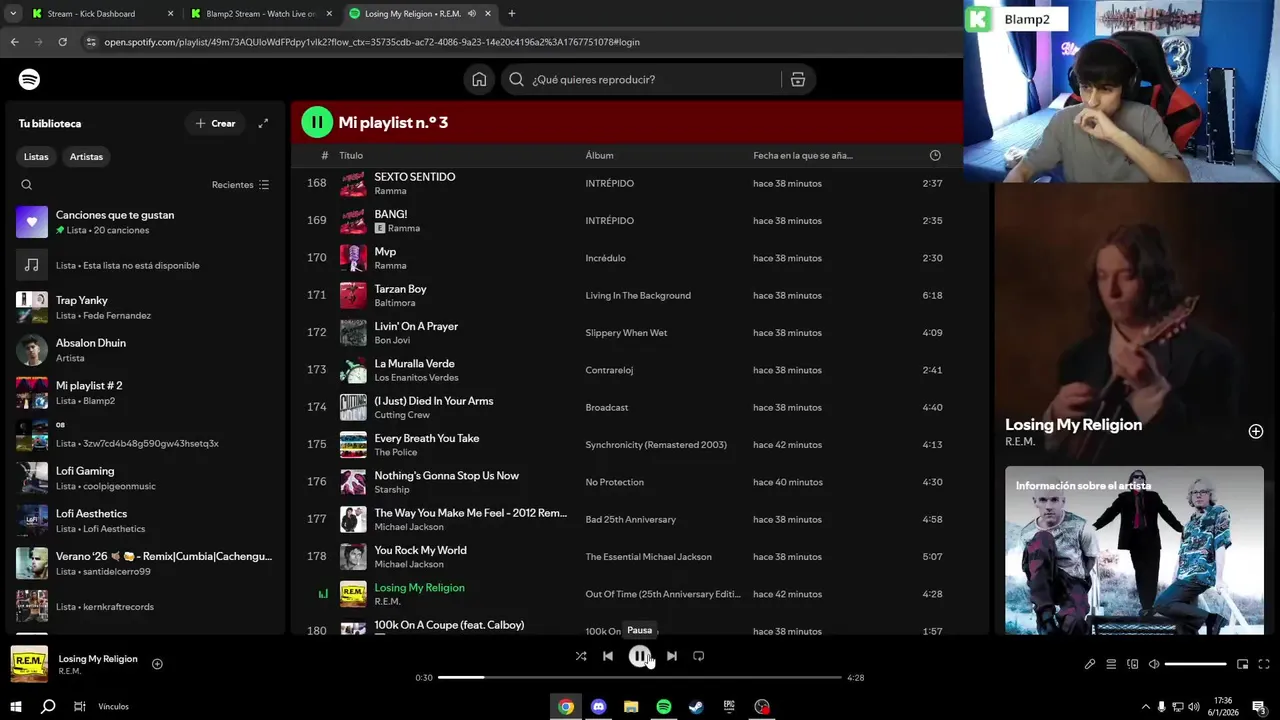Skip to previous track
1280x720 pixels.
tap(608, 656)
